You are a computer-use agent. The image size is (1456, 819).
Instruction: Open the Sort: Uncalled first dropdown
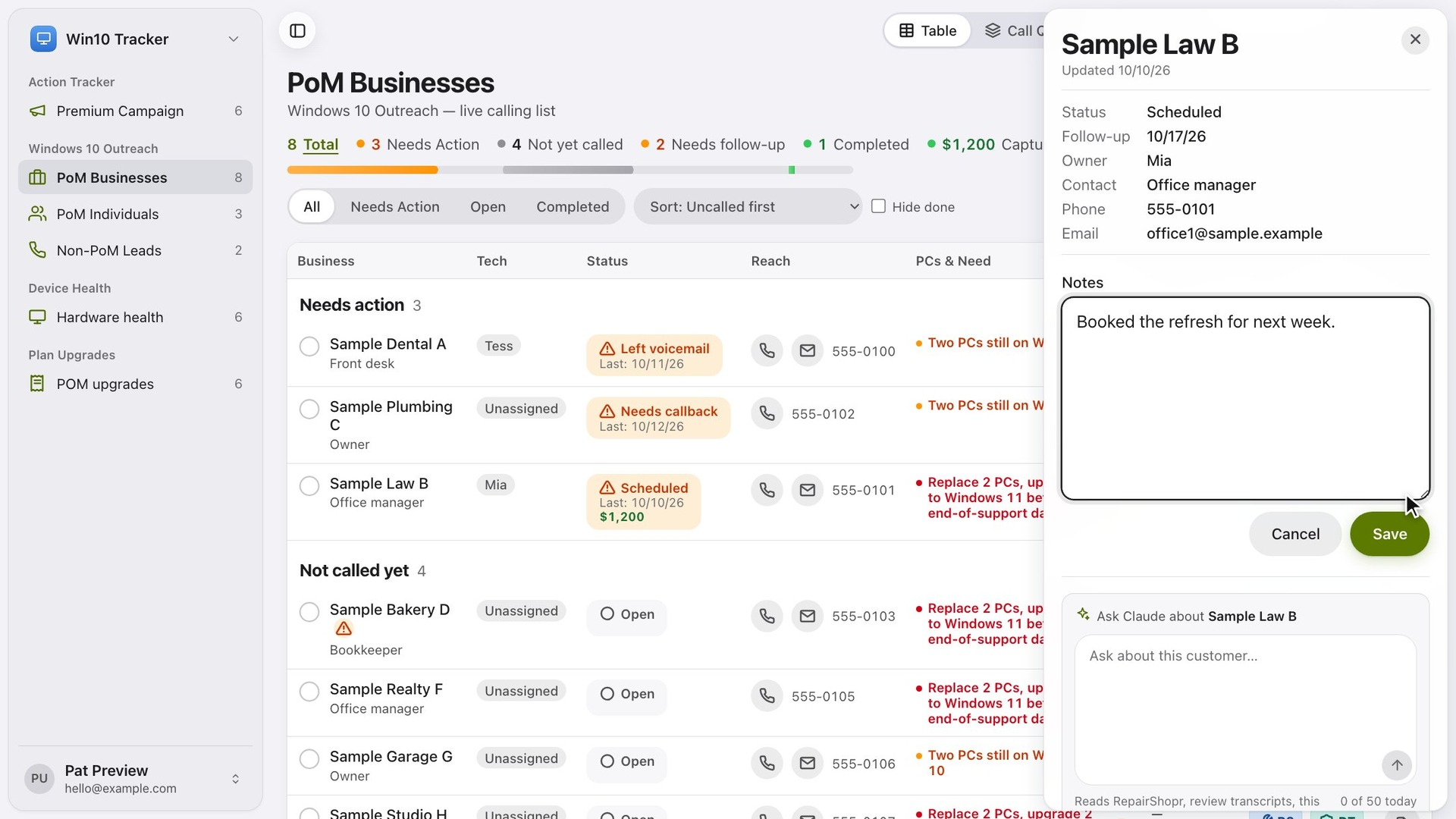pos(748,206)
